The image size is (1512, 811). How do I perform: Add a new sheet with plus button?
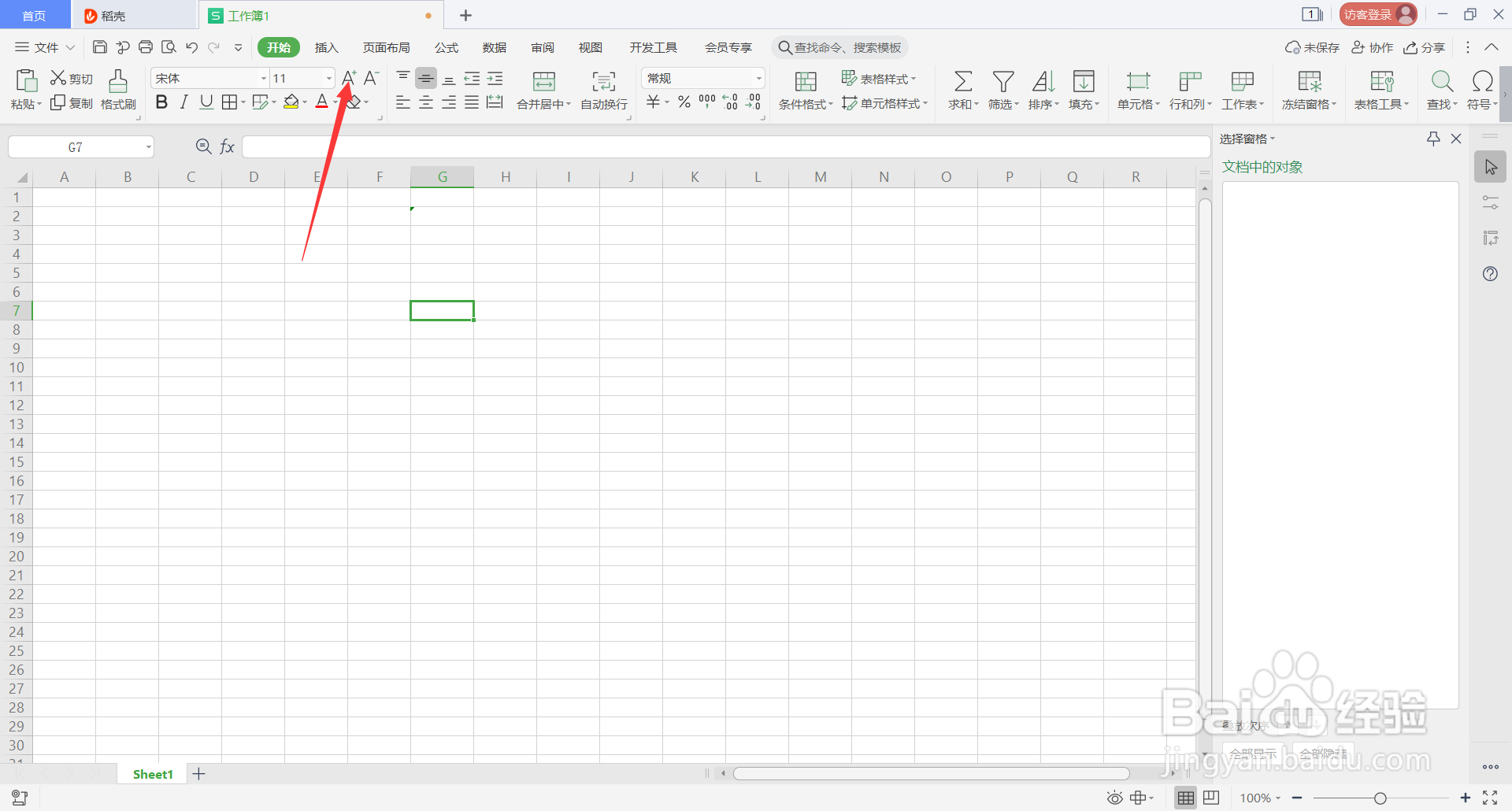click(x=199, y=774)
